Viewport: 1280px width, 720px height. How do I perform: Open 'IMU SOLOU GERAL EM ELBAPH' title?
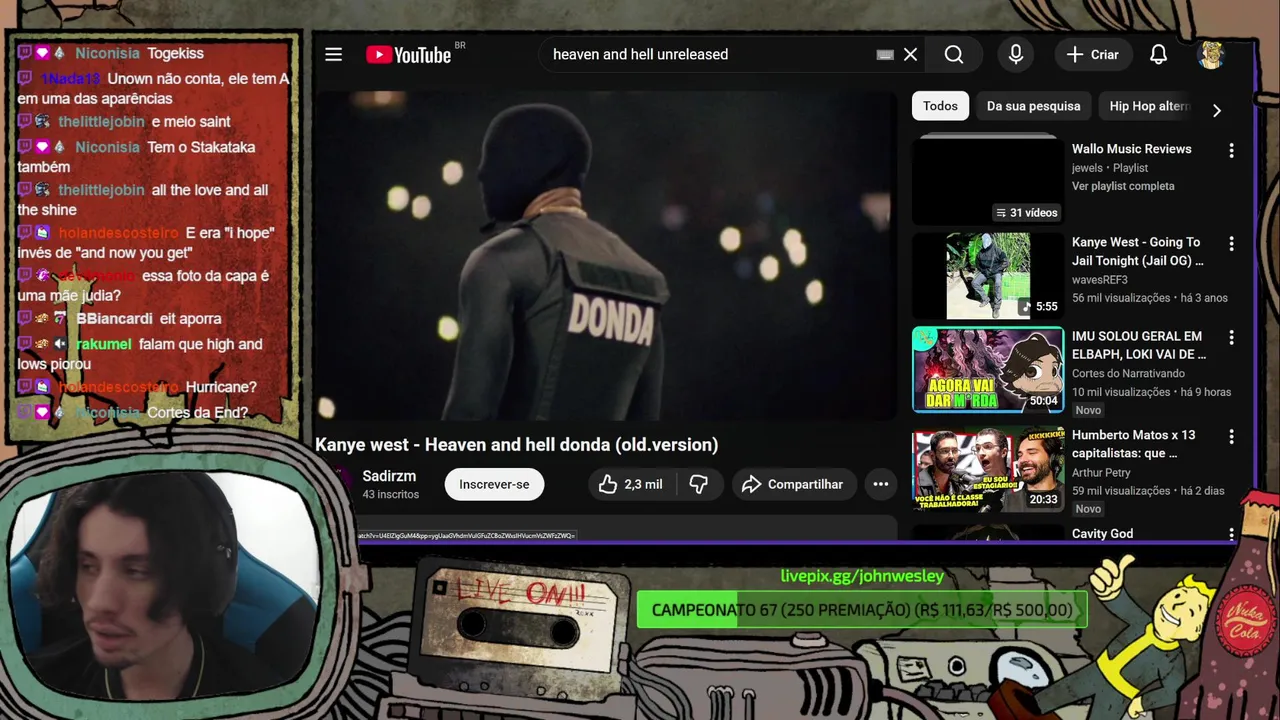point(1139,345)
